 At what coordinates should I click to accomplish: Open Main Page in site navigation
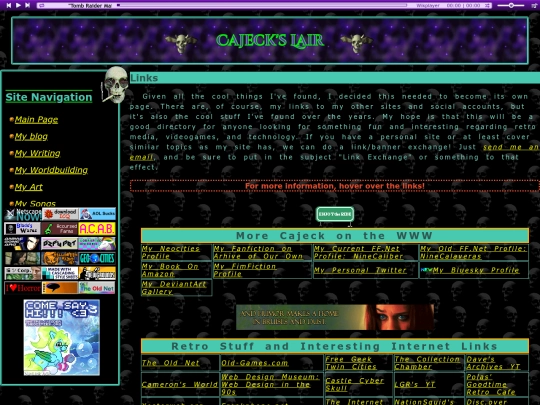pos(36,120)
